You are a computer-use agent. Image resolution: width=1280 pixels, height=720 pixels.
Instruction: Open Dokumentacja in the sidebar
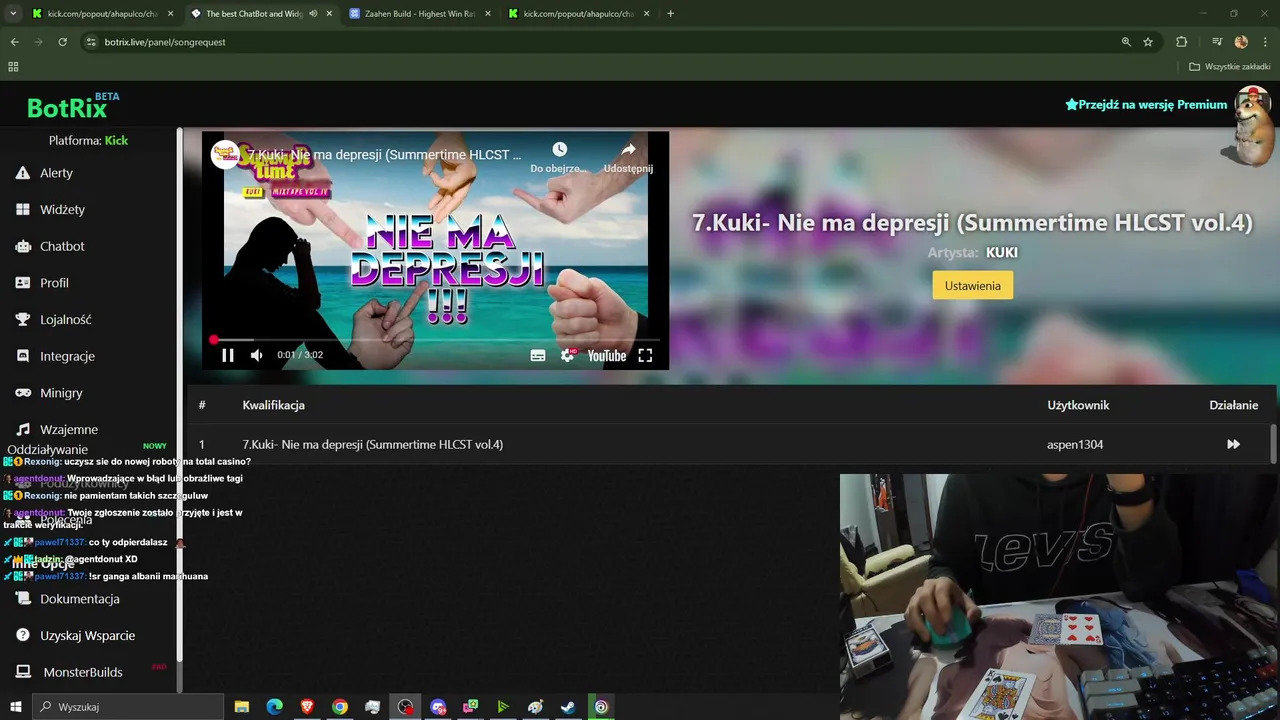[67, 599]
